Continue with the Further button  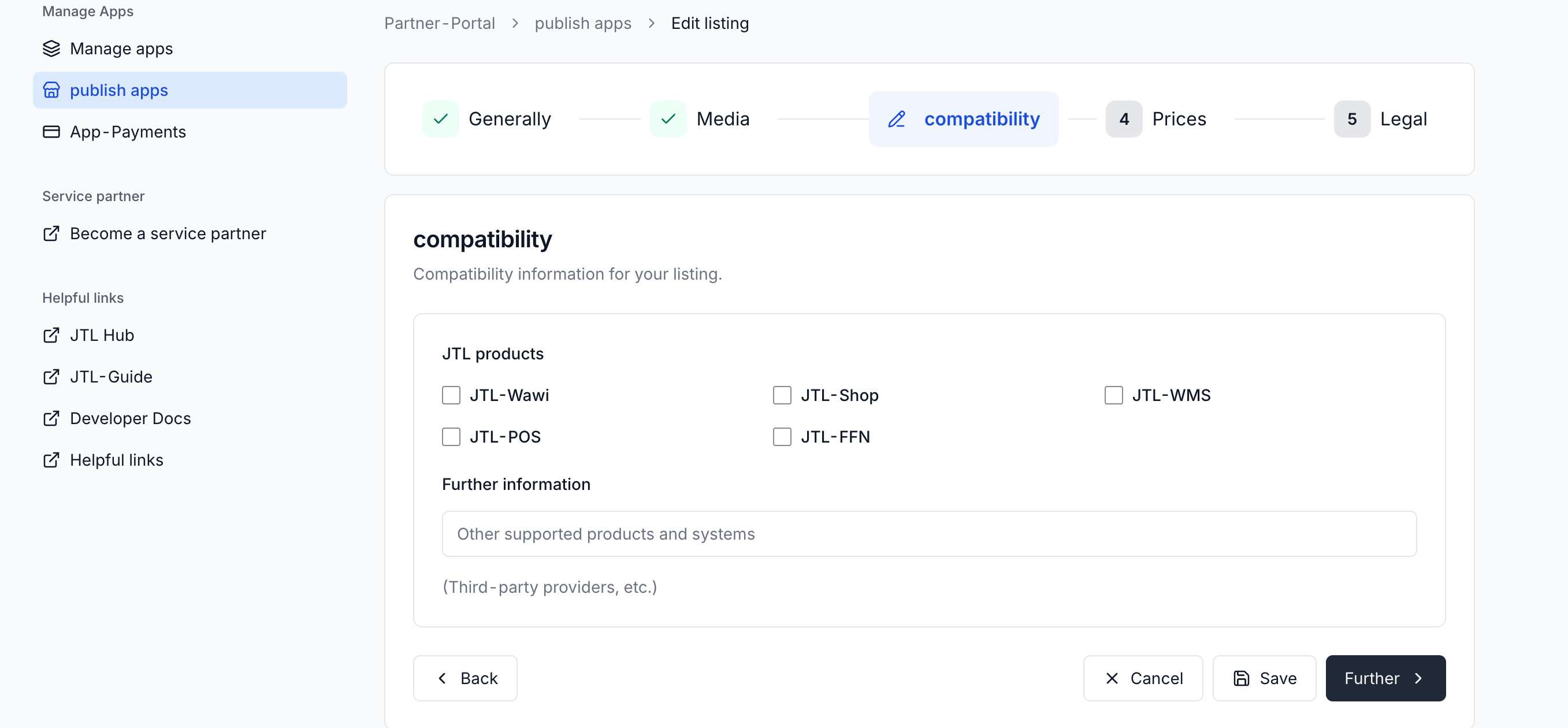click(x=1385, y=678)
